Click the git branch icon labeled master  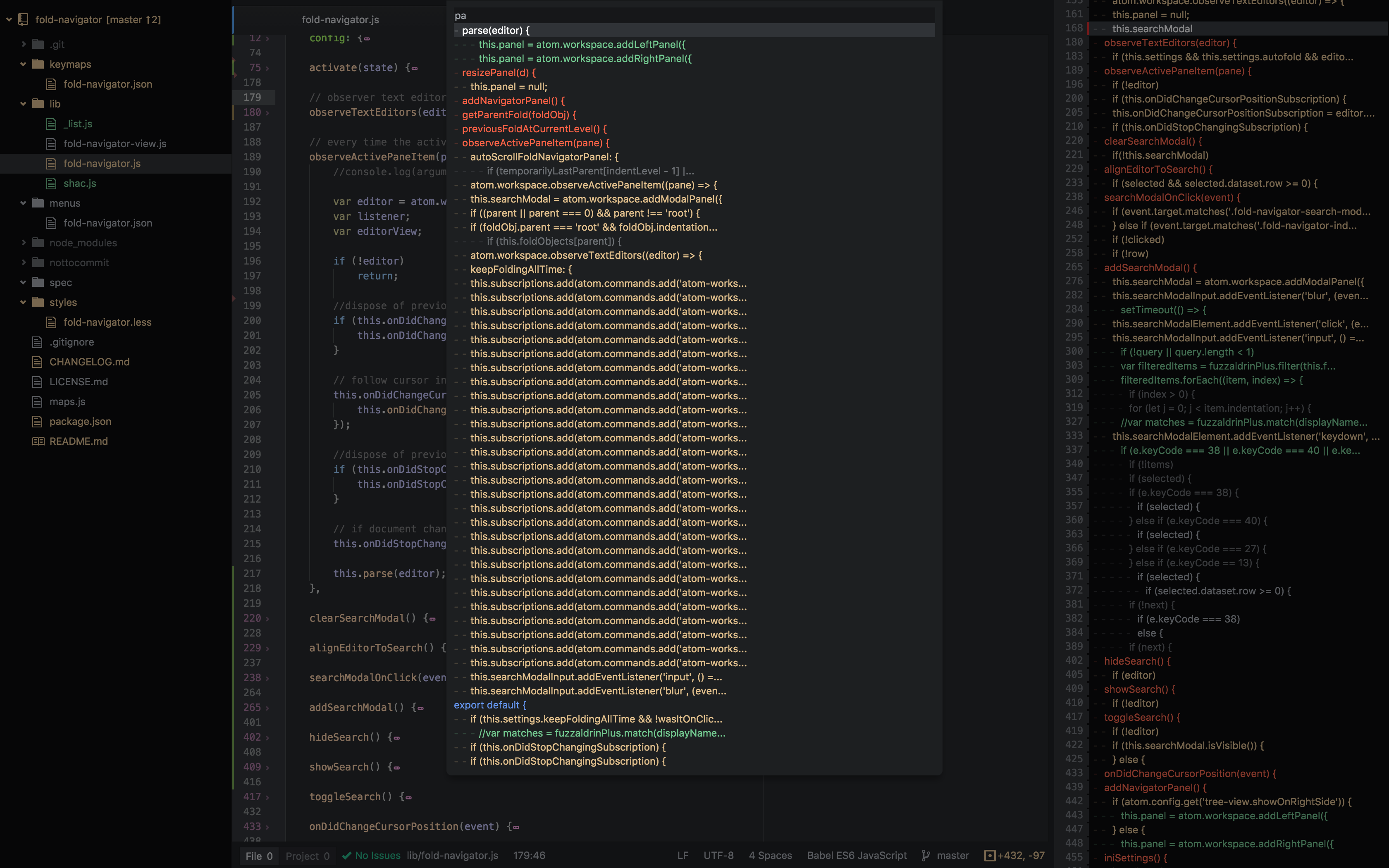926,855
